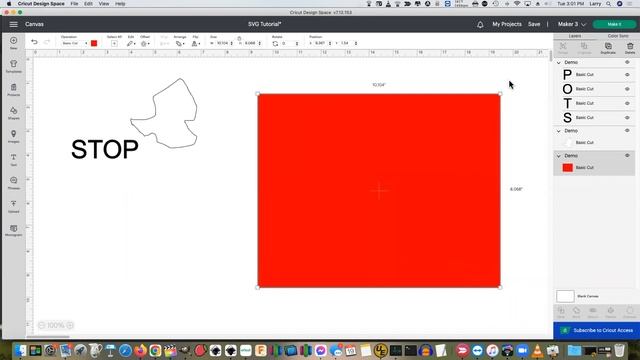Switch to the Color Sync tab
This screenshot has height=360, width=640.
pyautogui.click(x=618, y=36)
